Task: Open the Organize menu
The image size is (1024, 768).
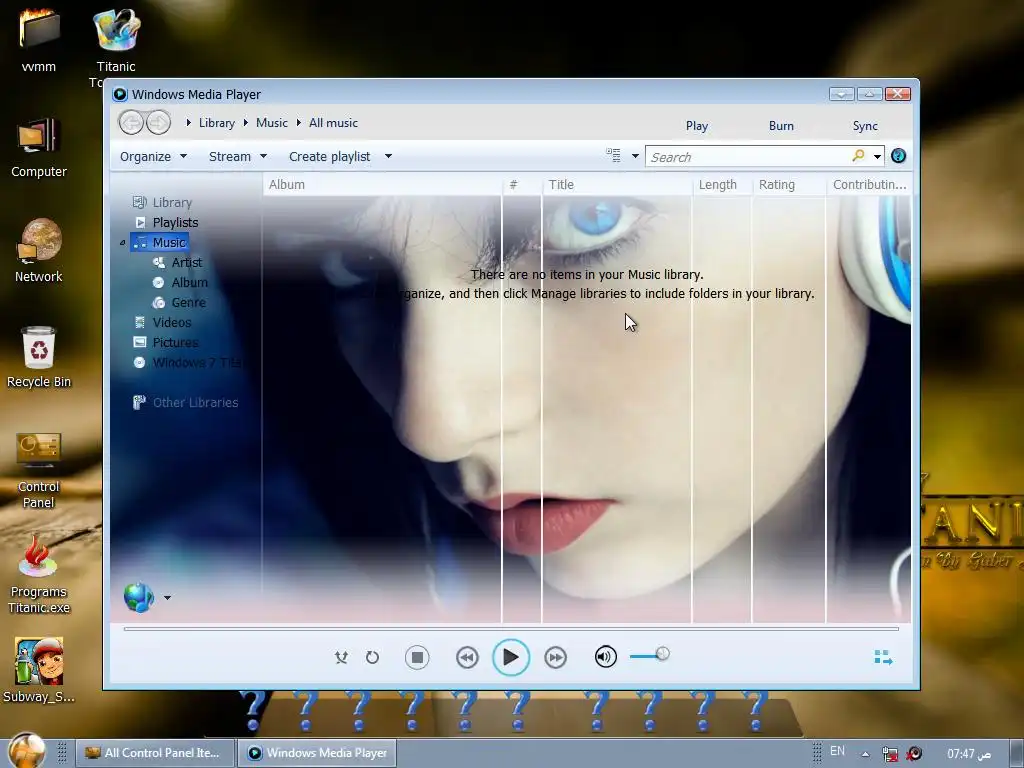Action: pos(153,156)
